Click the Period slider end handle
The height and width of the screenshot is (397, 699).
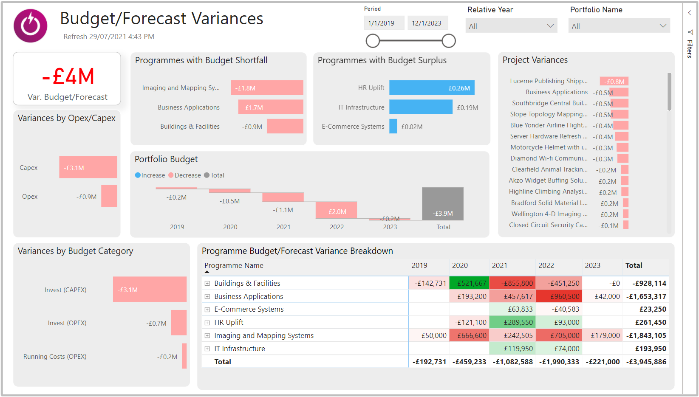[449, 41]
